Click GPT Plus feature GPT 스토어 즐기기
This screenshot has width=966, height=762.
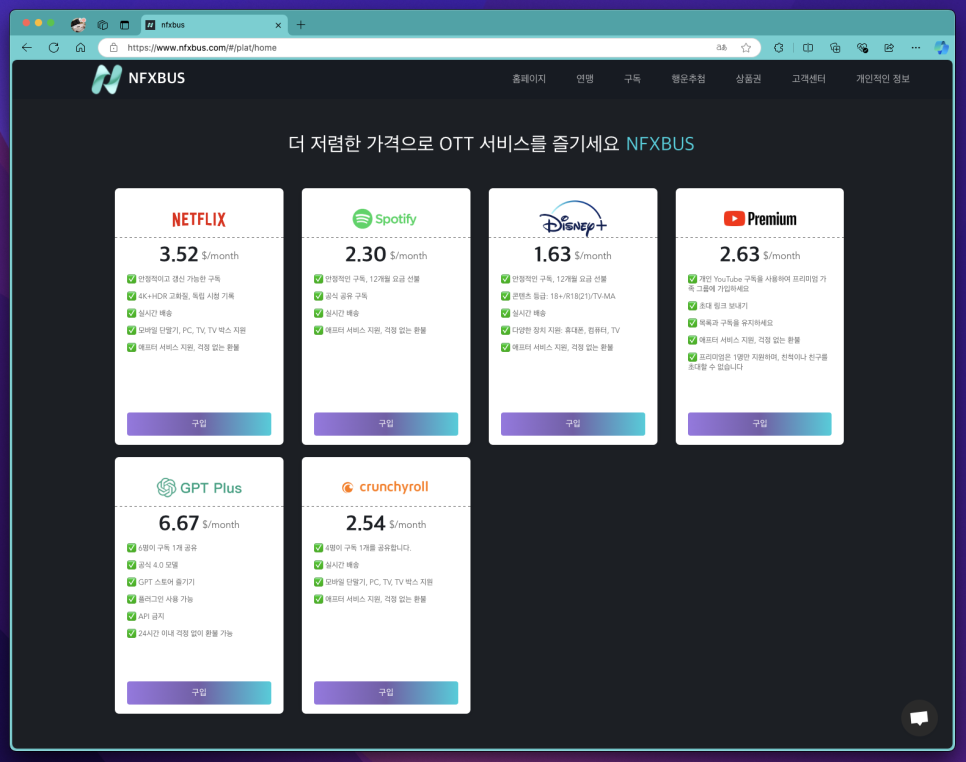[x=161, y=582]
